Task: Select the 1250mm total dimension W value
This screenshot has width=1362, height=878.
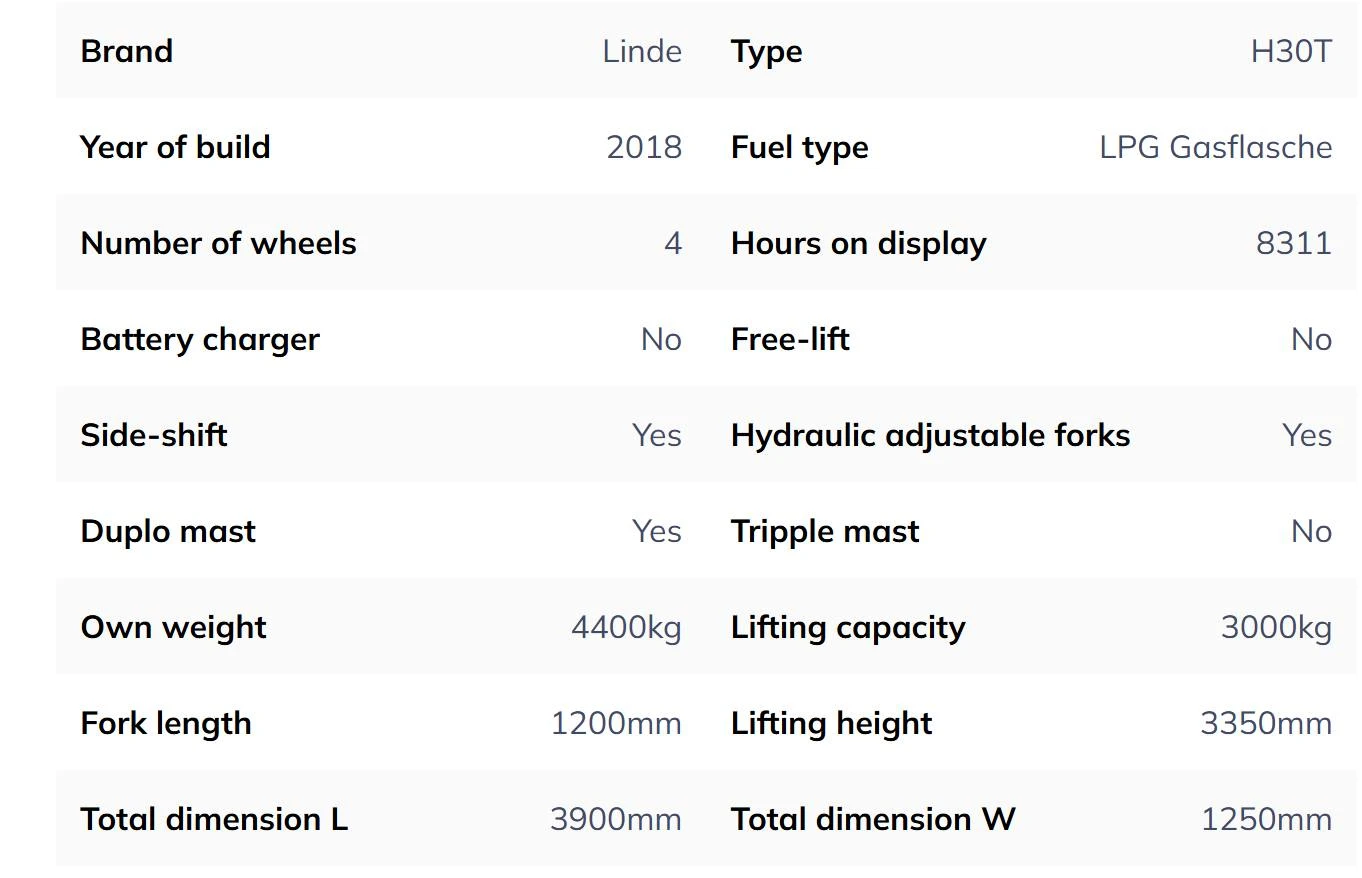Action: (1266, 819)
